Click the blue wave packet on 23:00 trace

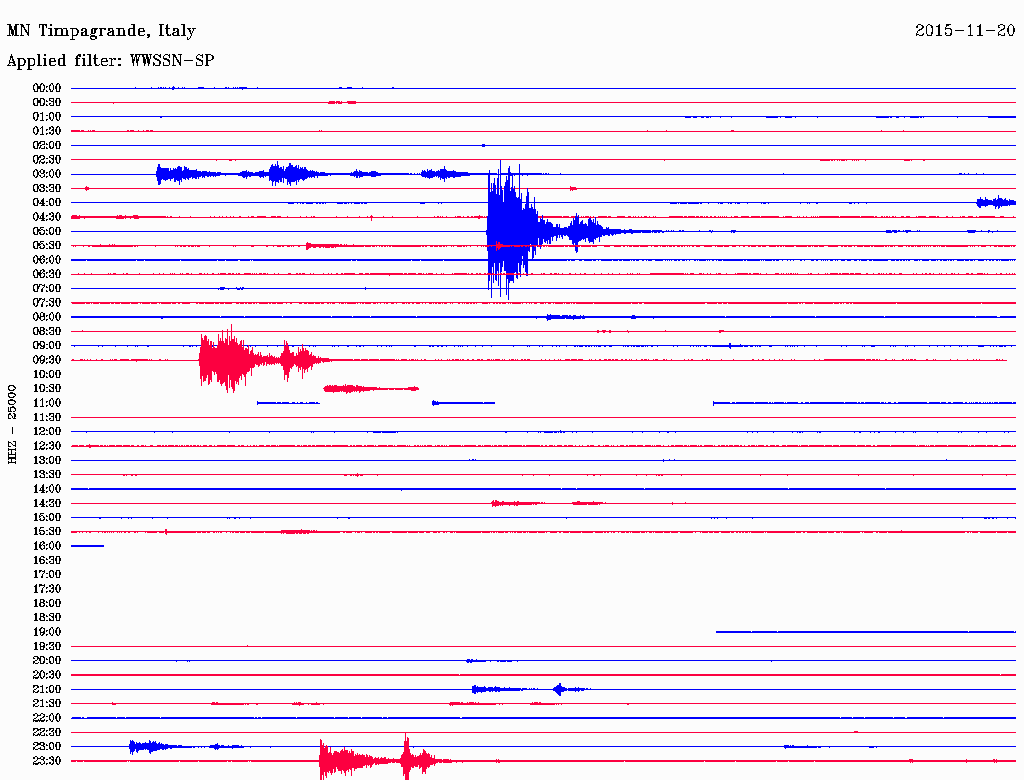(154, 746)
